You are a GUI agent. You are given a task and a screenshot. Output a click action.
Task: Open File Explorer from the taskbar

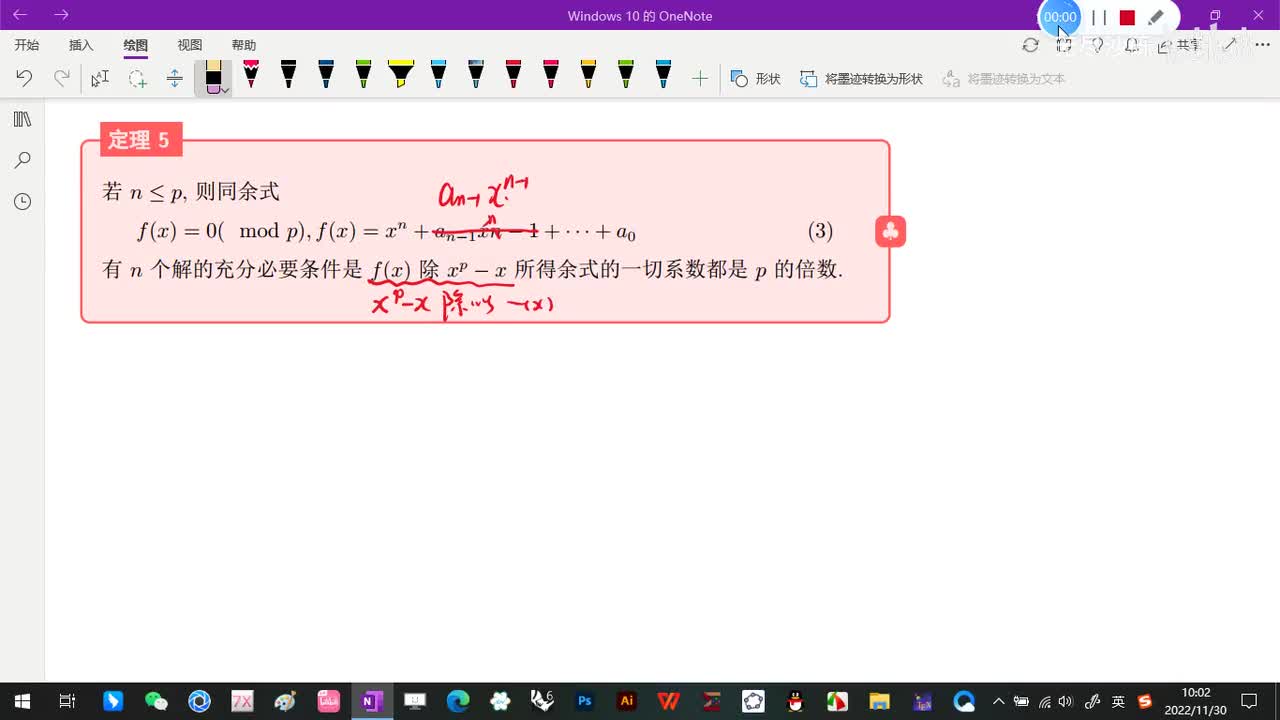tap(879, 701)
